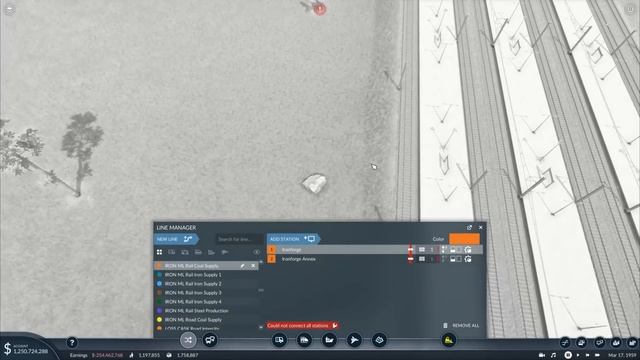Viewport: 640px width, 360px height.
Task: Open the water construction ship icon
Action: 329,340
